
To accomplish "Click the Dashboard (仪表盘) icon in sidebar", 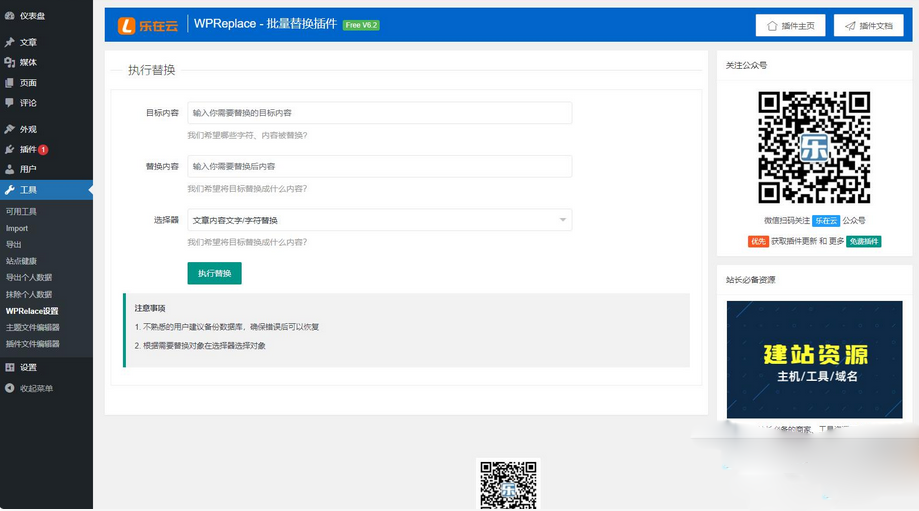I will pos(10,16).
